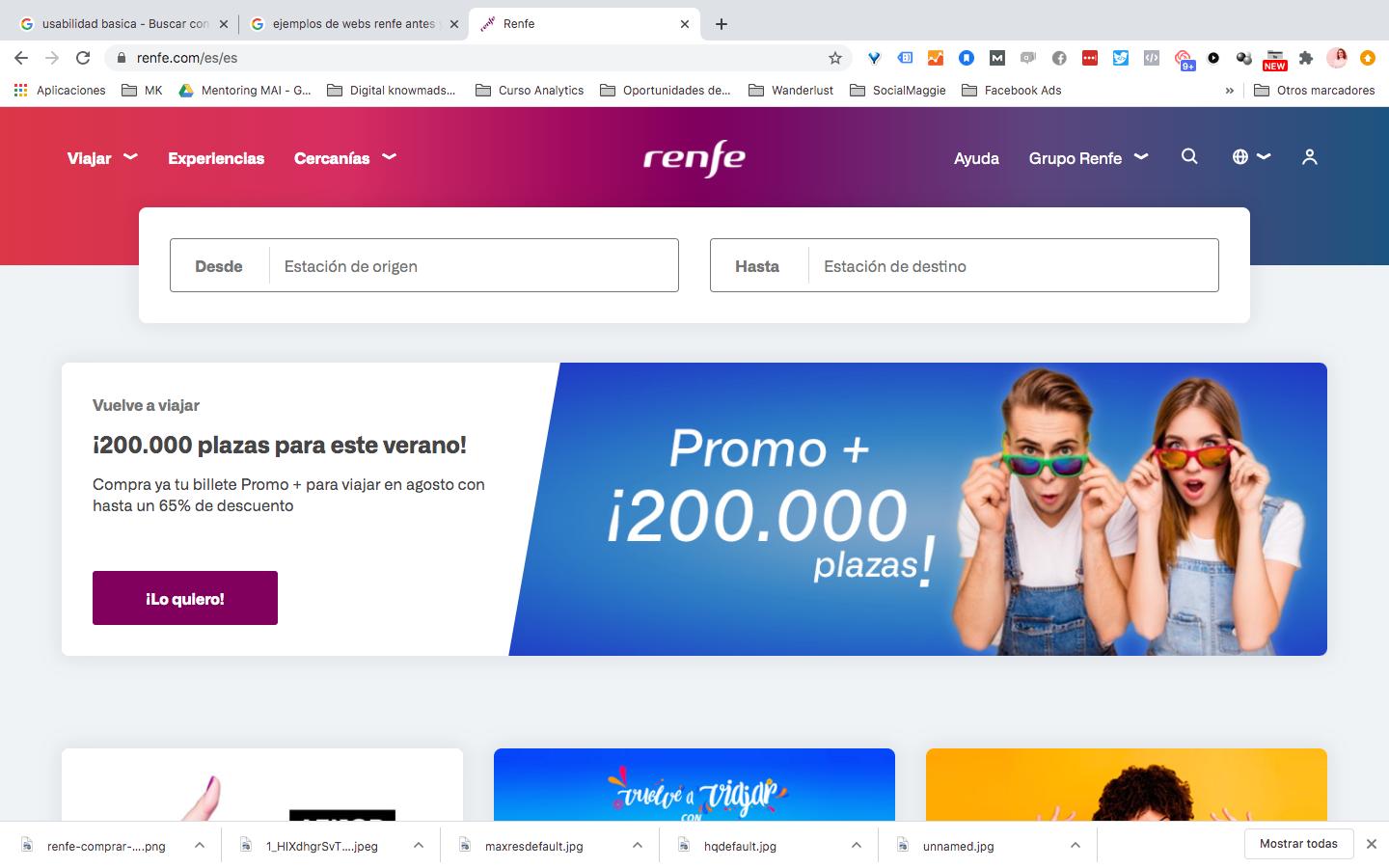Screen dimensions: 1389x868
Task: Switch to the usabilidad basica tab
Action: (x=123, y=23)
